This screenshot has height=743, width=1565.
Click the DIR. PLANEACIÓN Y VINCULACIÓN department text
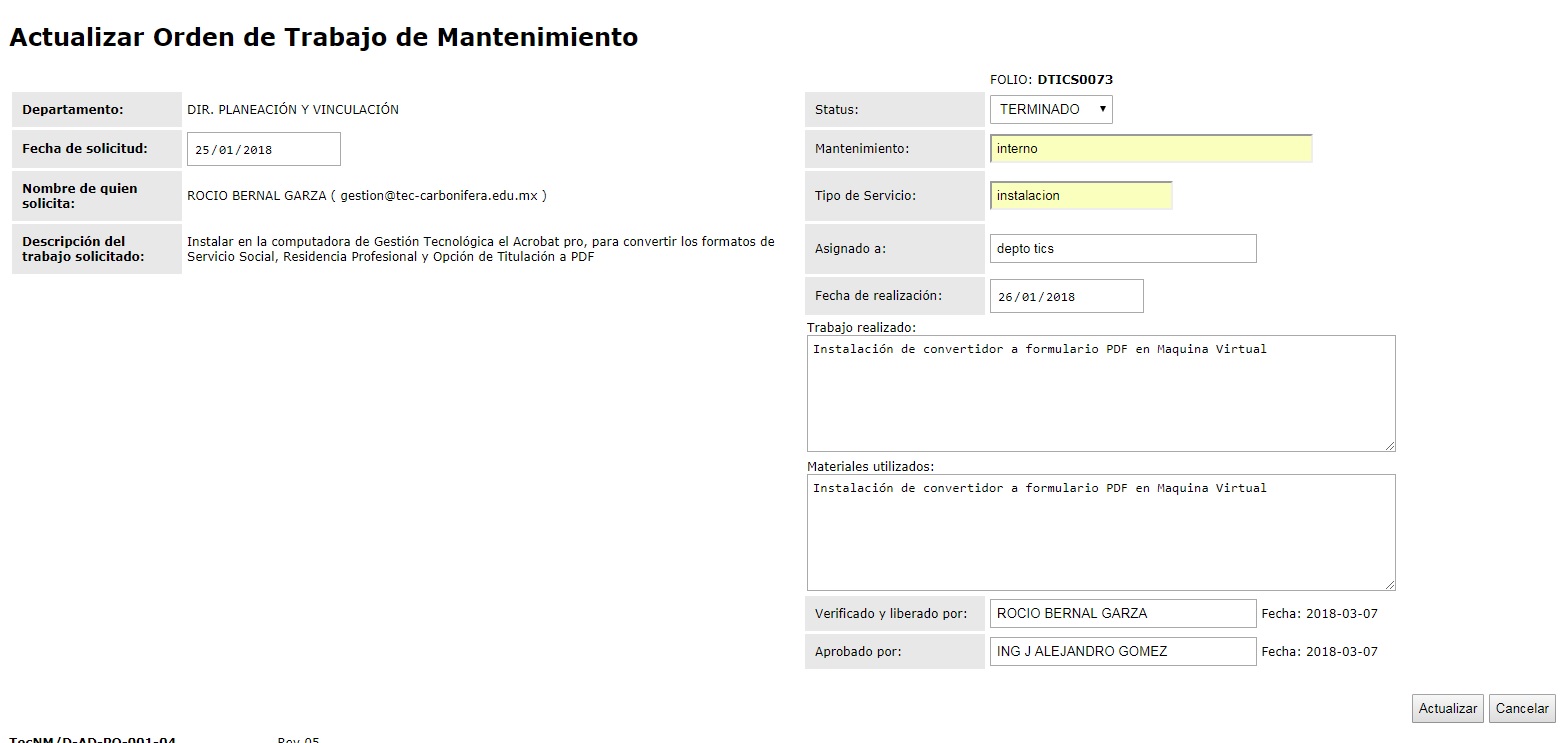point(292,110)
